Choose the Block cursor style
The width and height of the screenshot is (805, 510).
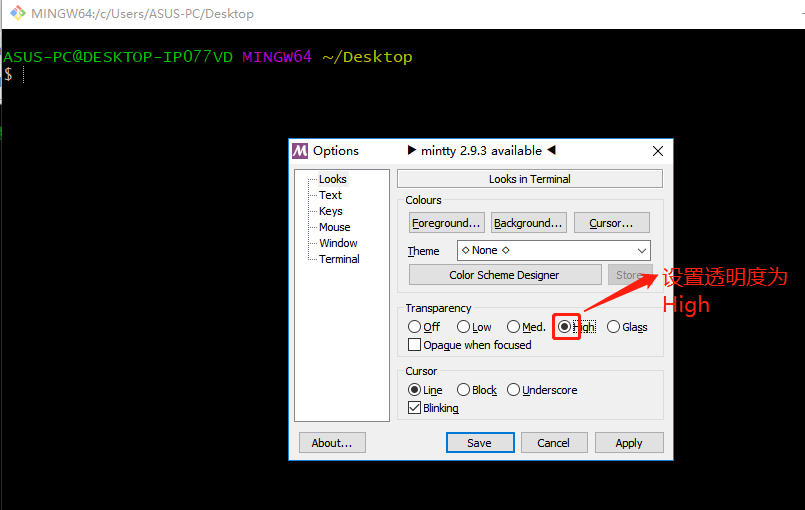tap(464, 390)
